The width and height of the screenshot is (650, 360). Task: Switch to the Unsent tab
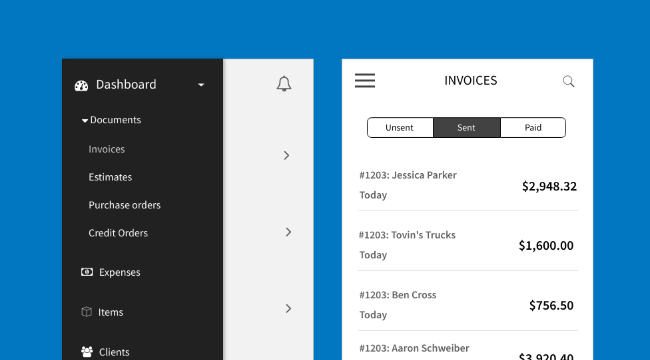pyautogui.click(x=400, y=127)
